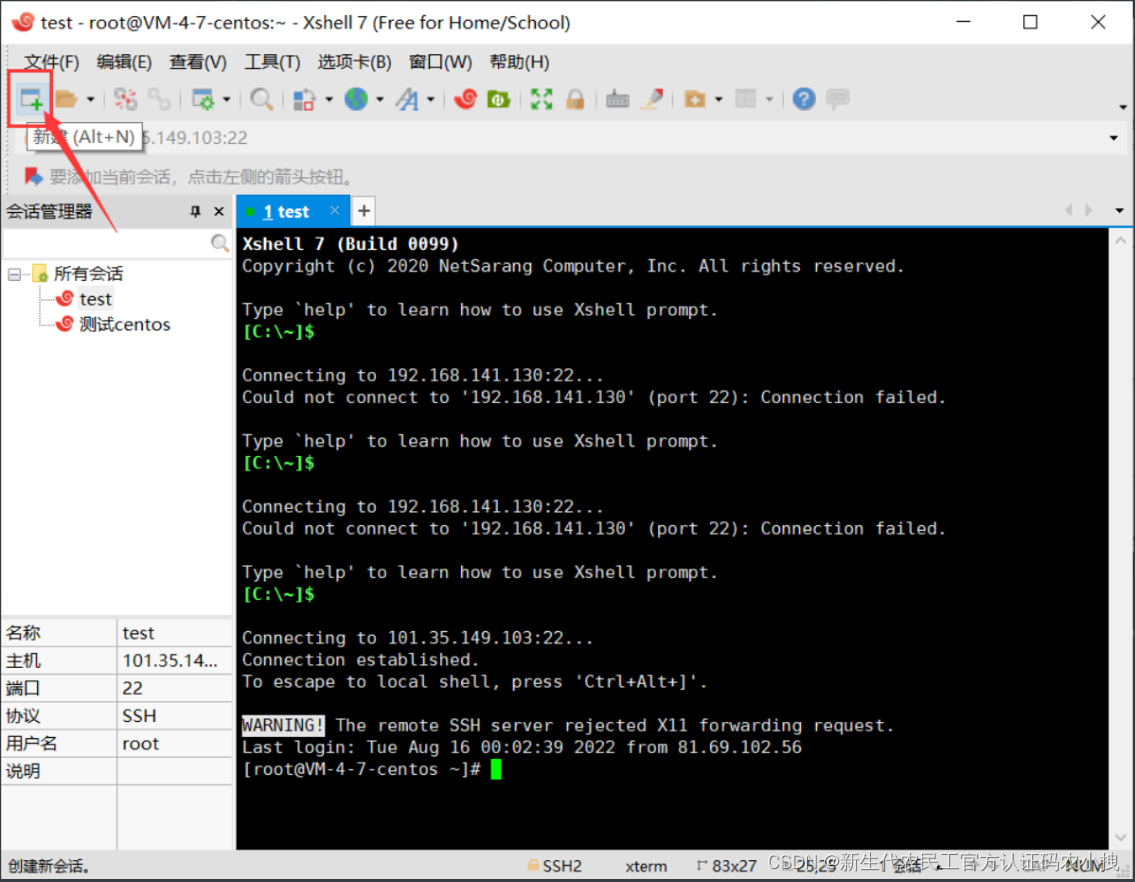Open help via blue question mark icon
Viewport: 1135px width, 882px height.
(804, 99)
